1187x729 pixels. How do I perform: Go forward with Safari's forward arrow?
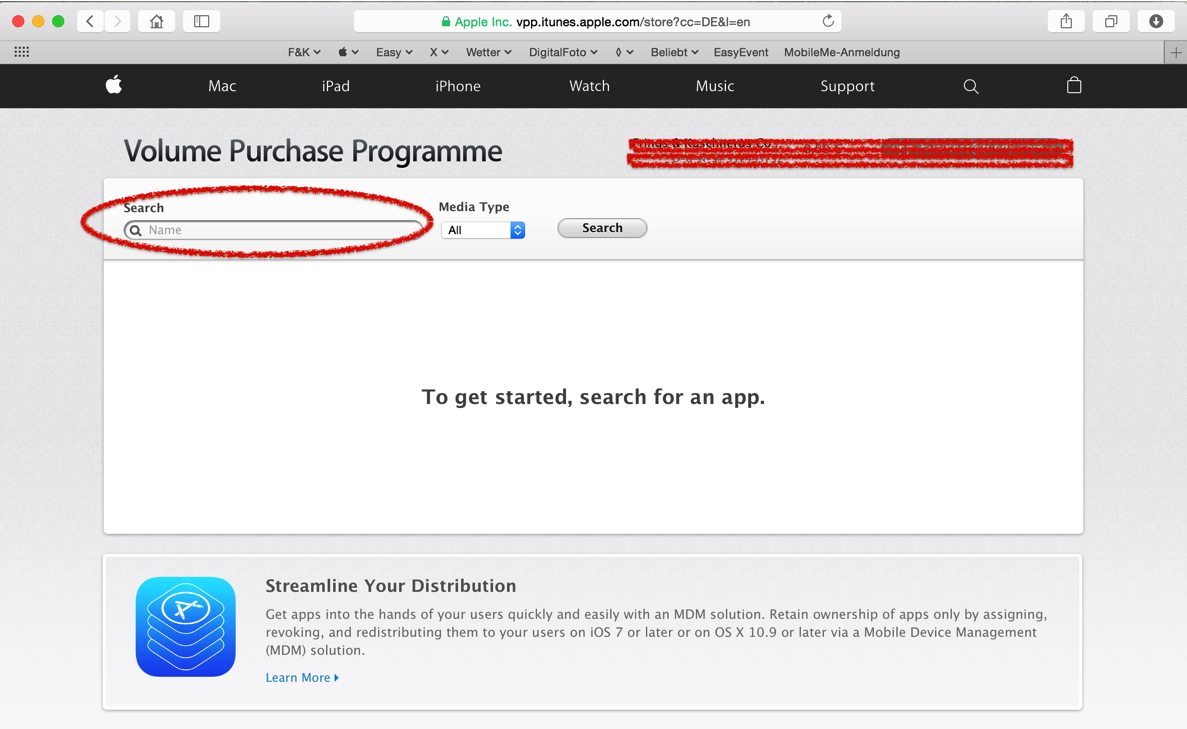pos(117,21)
